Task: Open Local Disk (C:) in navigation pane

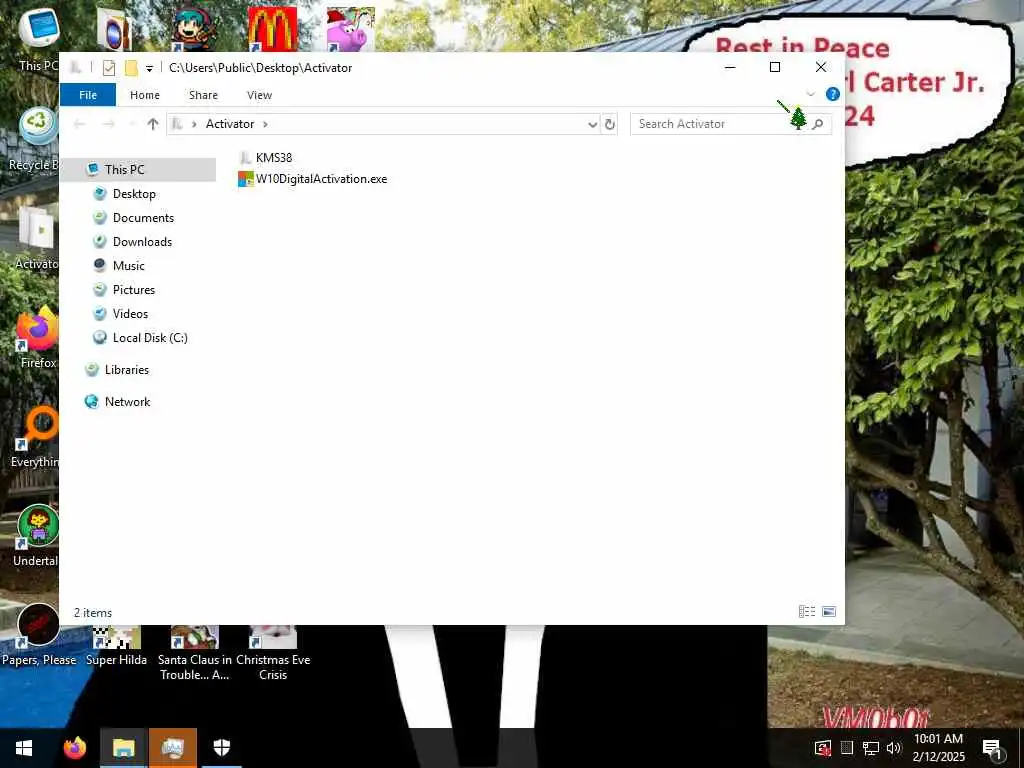Action: [x=150, y=338]
